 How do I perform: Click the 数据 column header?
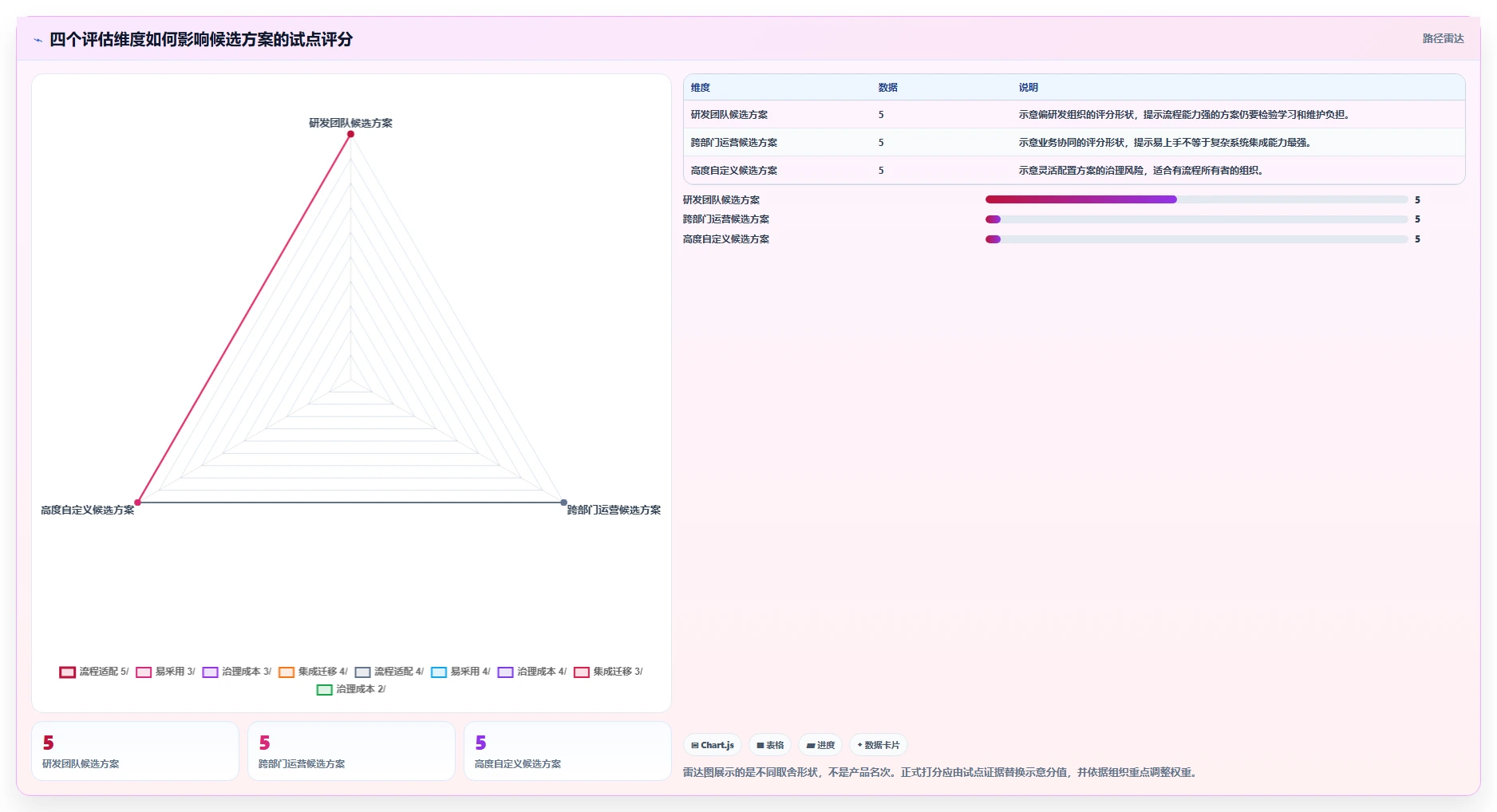click(888, 88)
